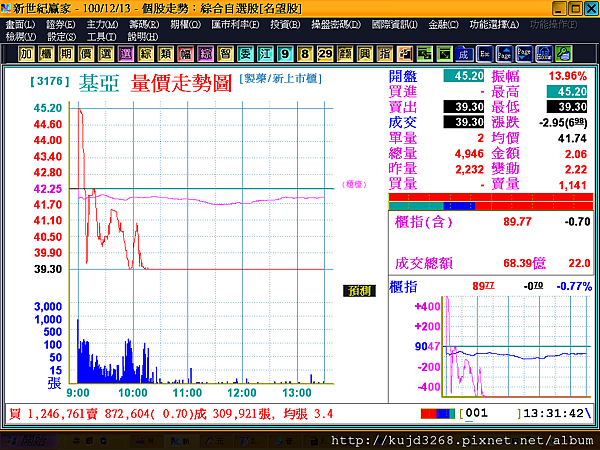Click the first green window-layout icon
The image size is (600, 450).
[425, 54]
